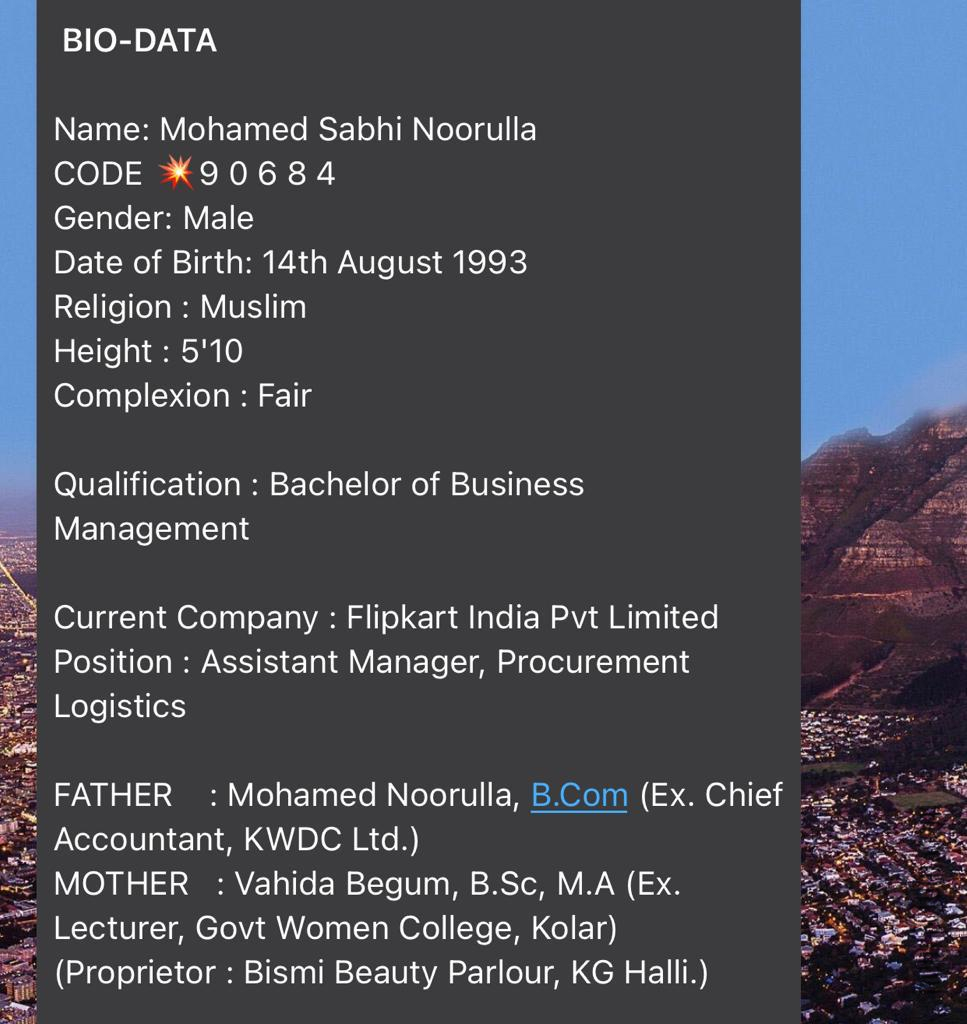Tap the FATHER label

click(x=113, y=795)
